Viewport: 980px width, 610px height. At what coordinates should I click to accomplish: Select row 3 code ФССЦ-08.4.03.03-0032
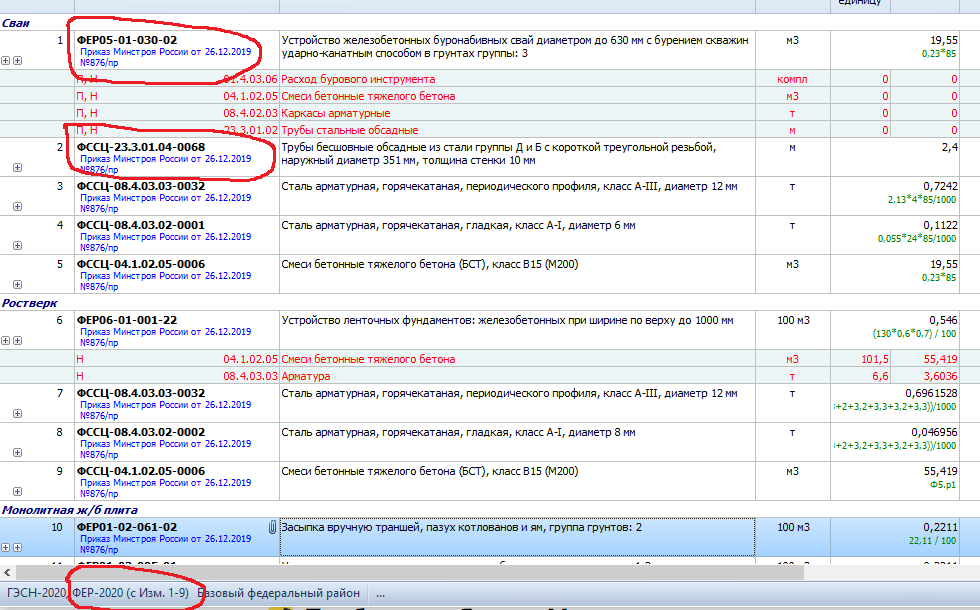point(141,186)
